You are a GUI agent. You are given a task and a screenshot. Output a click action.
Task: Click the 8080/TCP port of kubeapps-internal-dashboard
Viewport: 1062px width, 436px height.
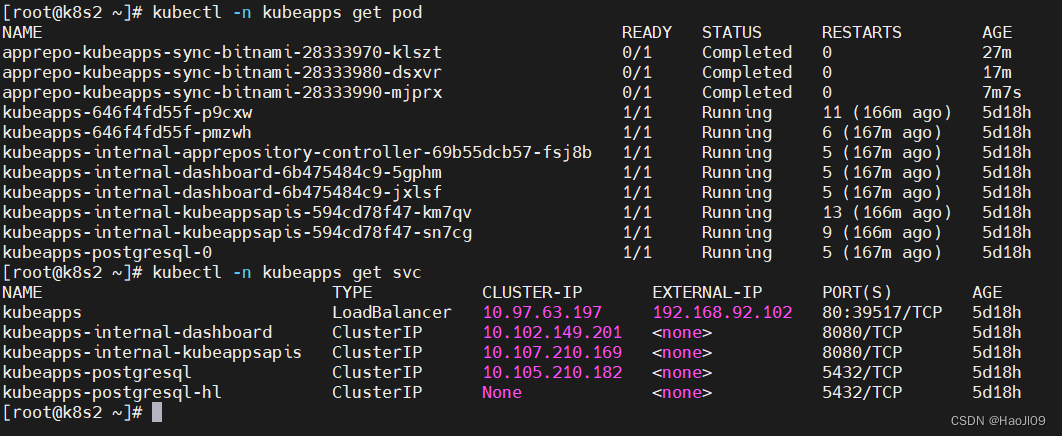click(x=862, y=332)
